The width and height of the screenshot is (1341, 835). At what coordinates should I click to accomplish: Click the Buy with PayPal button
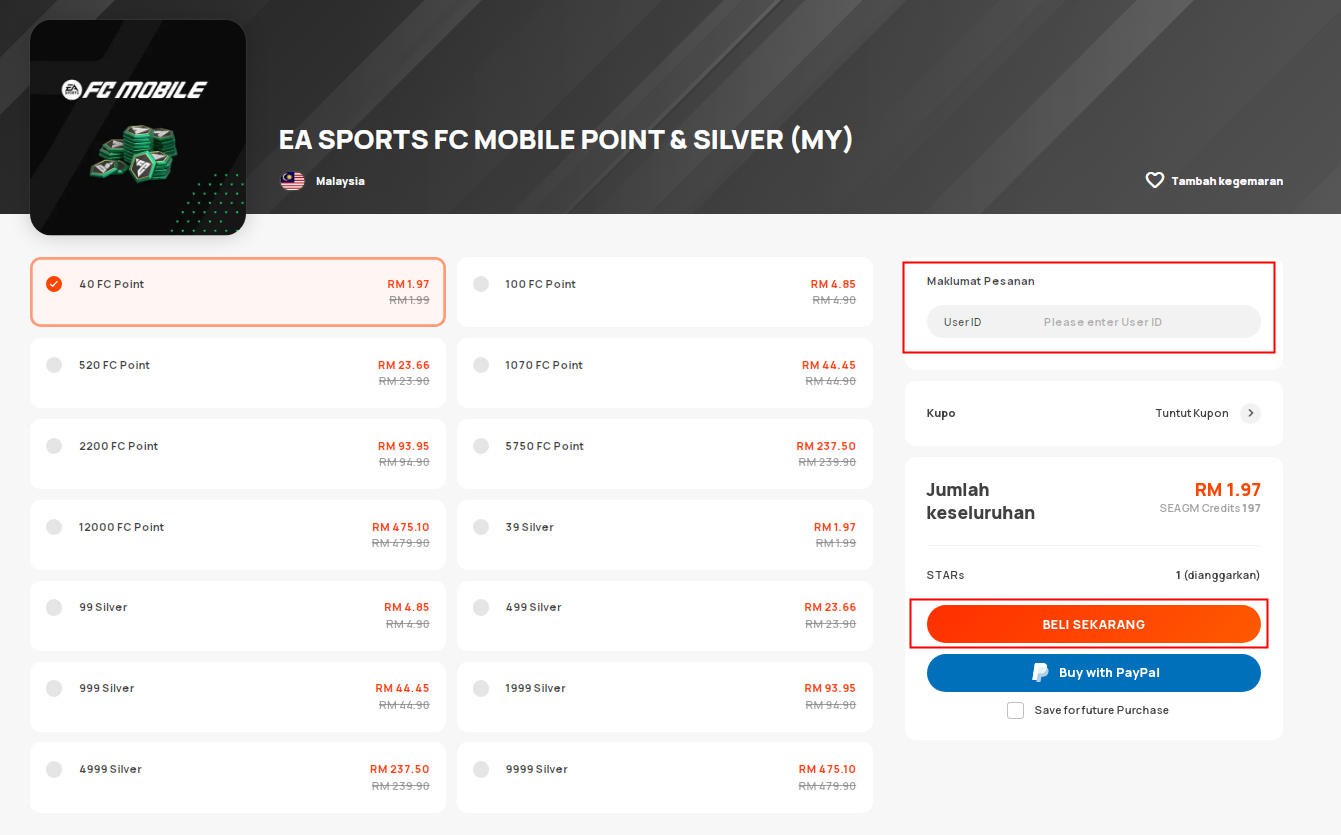(1093, 673)
